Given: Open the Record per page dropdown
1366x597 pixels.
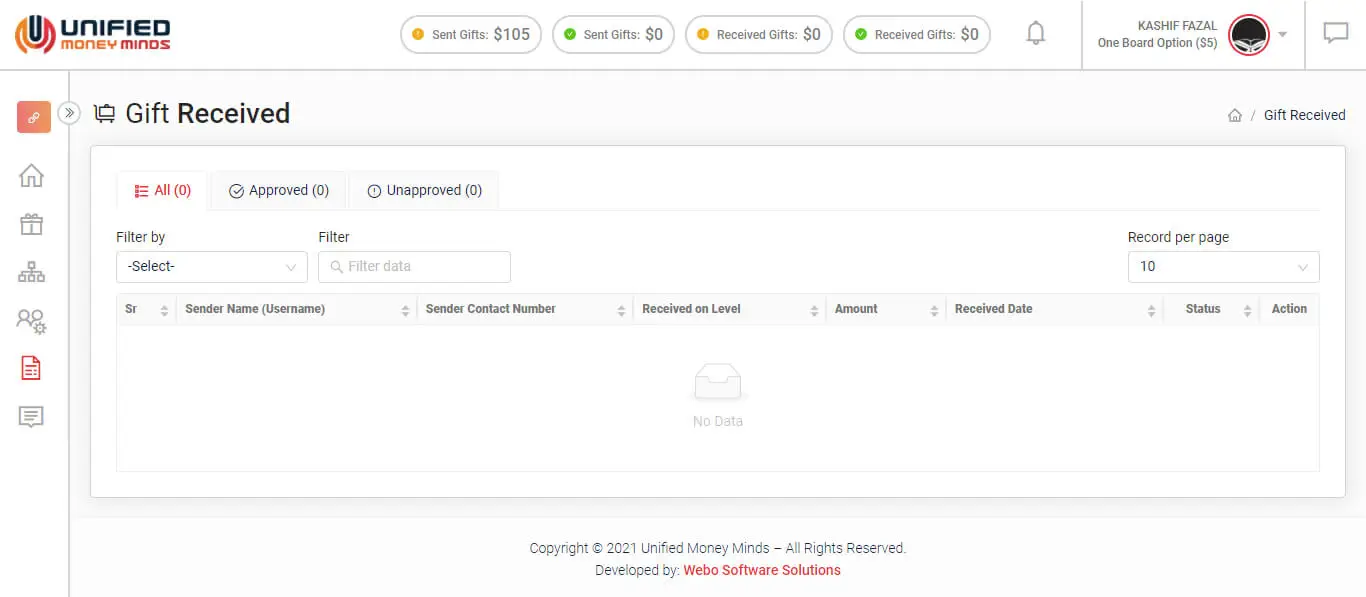Looking at the screenshot, I should (1223, 267).
